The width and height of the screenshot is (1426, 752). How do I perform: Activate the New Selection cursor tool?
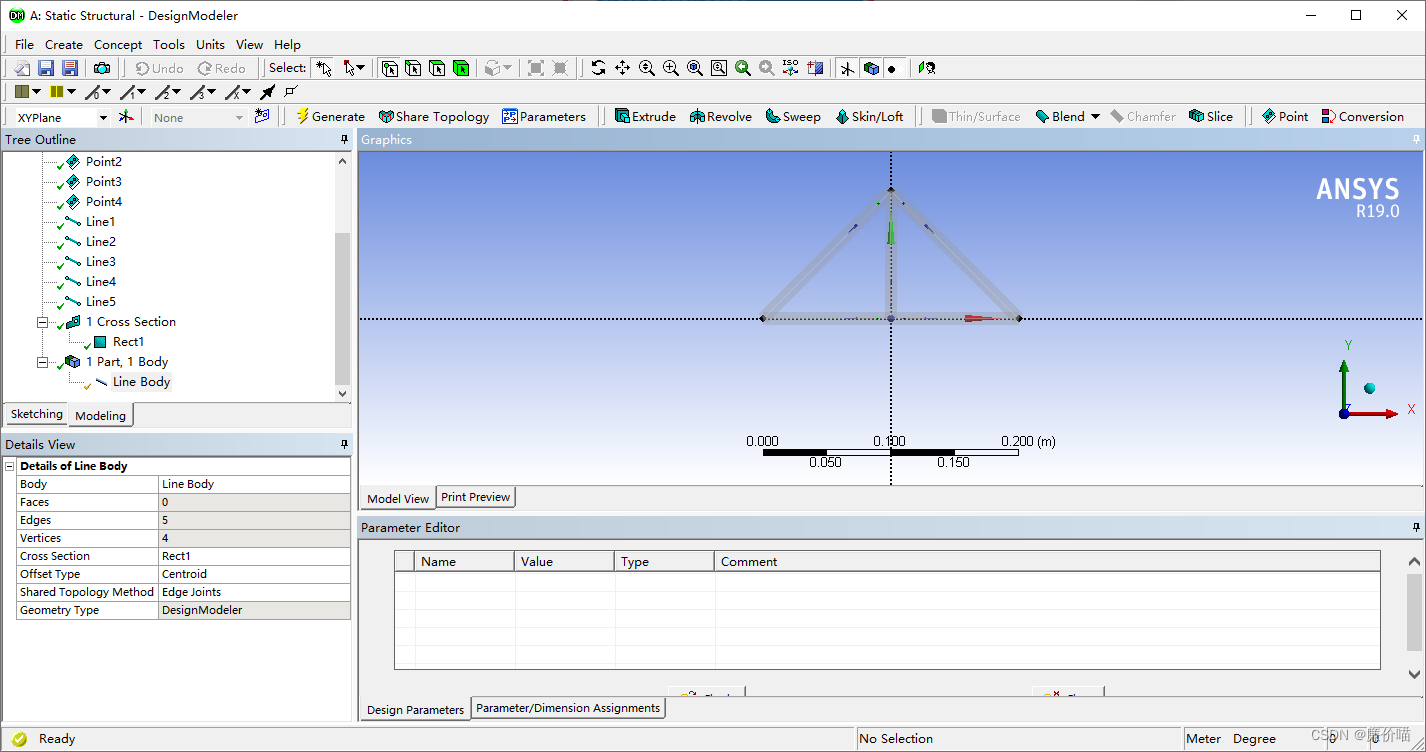tap(323, 68)
